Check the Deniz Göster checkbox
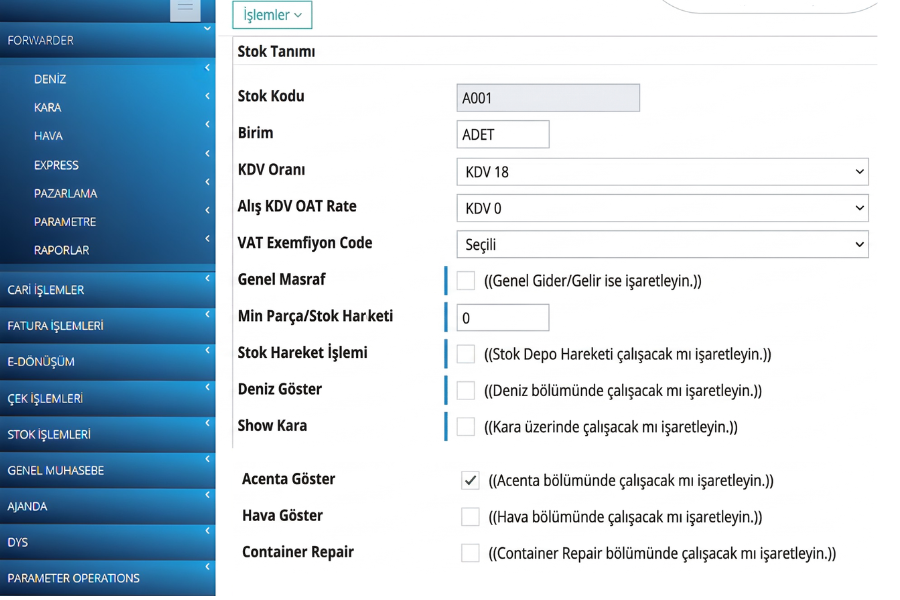This screenshot has width=900, height=600. point(466,391)
